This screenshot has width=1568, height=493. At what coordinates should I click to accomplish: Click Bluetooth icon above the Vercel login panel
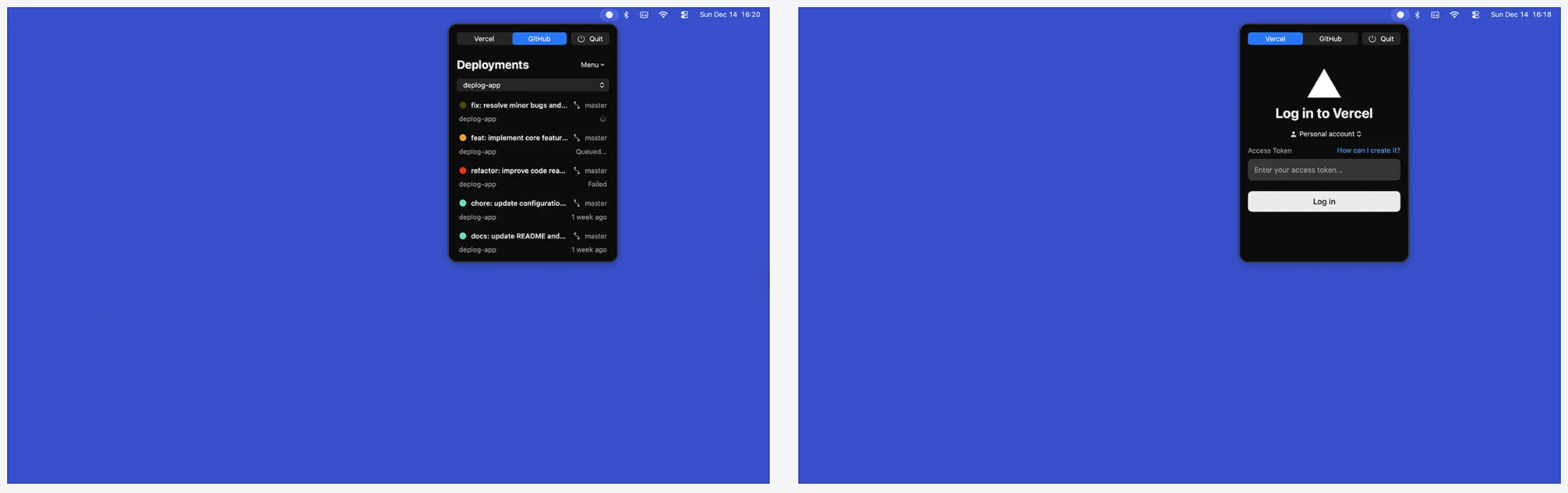(x=1417, y=15)
